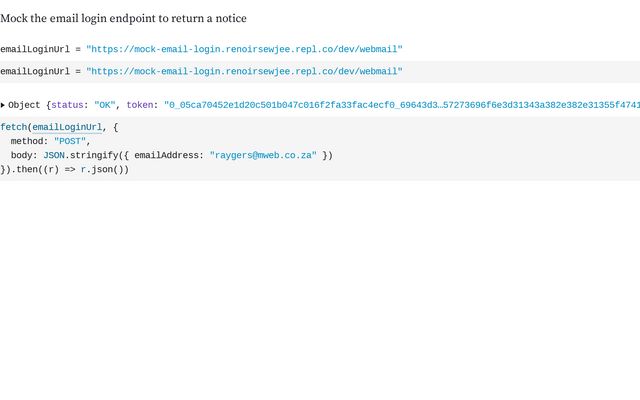Click the URL string in the output line
This screenshot has width=640, height=400.
tap(244, 48)
